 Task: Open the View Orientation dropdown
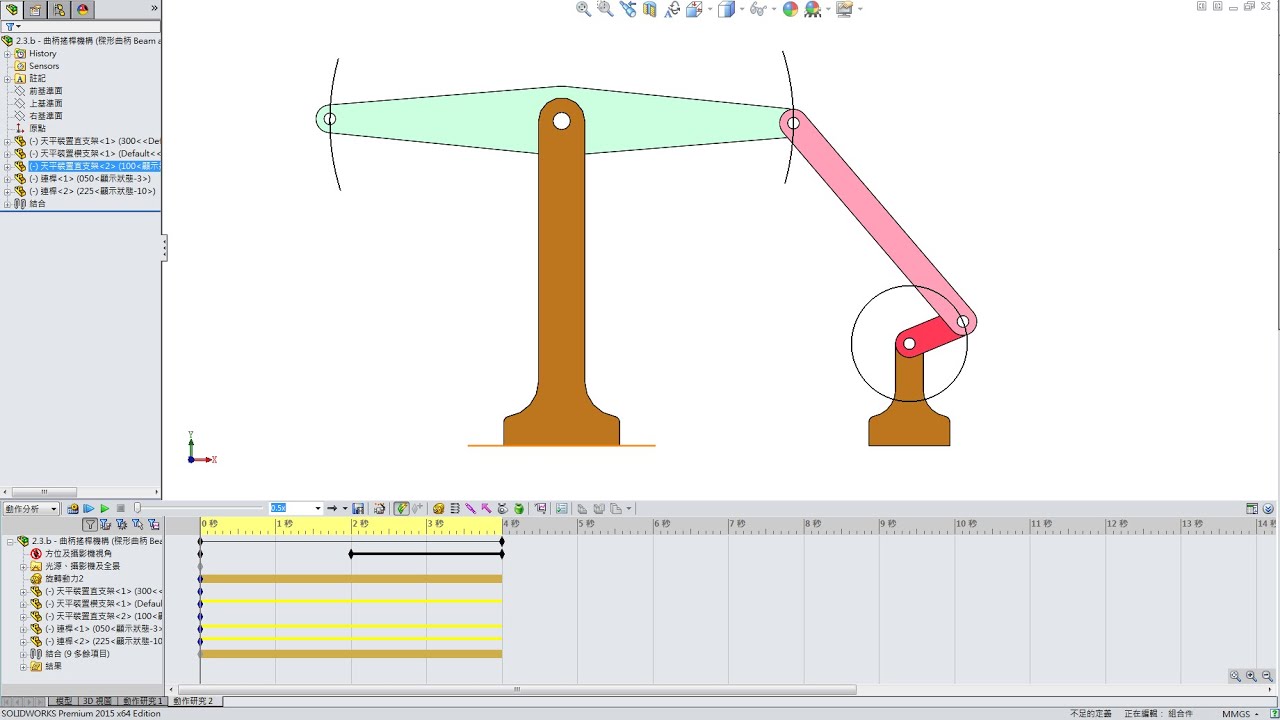710,9
